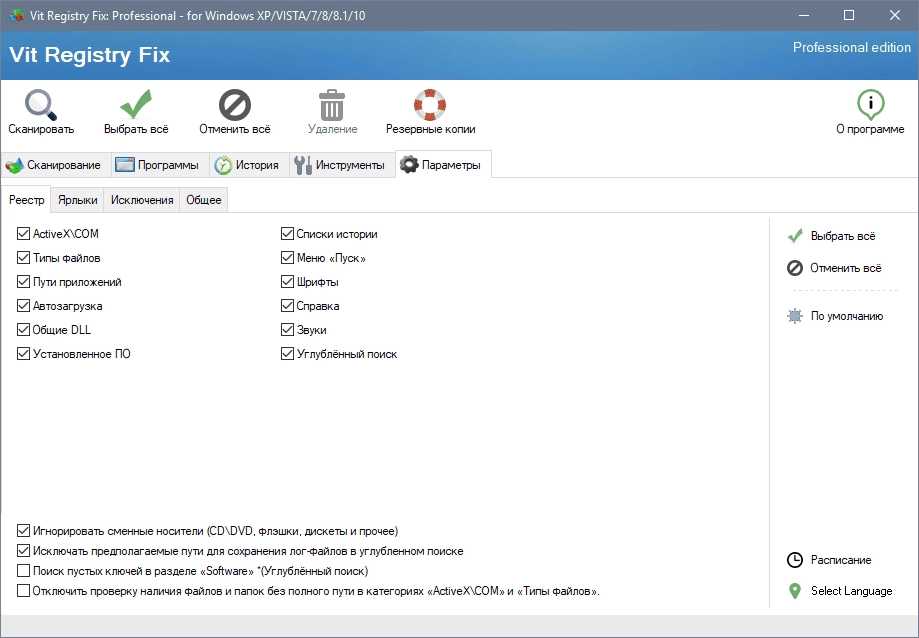Image resolution: width=919 pixels, height=638 pixels.
Task: Open the Исключения sub-tab
Action: (142, 200)
